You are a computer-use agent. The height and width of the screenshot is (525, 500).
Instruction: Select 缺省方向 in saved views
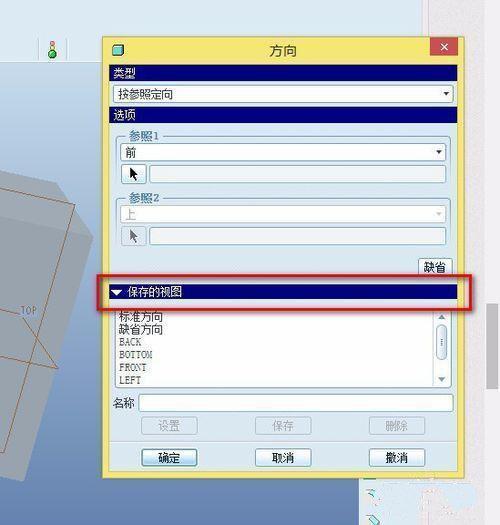coord(141,329)
